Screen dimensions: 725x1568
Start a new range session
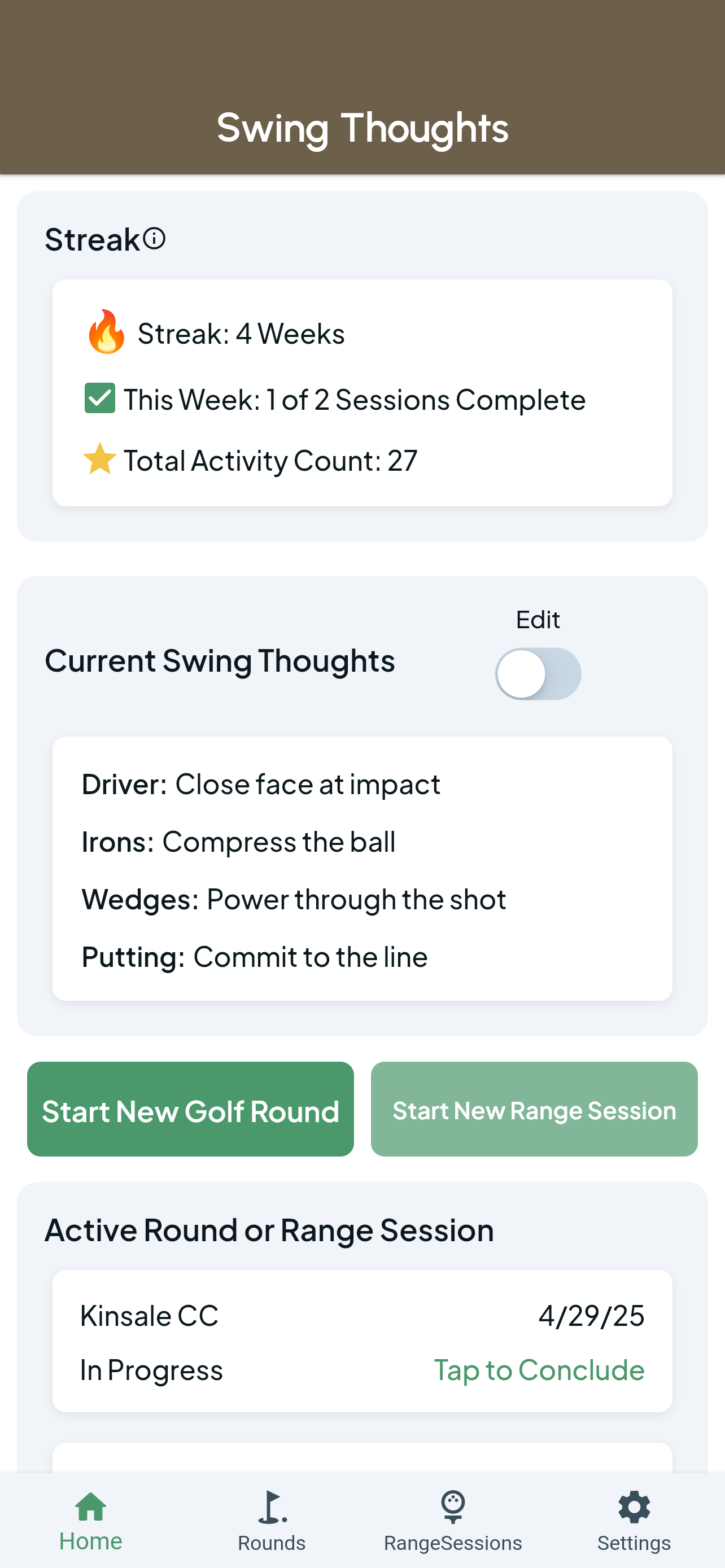[x=535, y=1109]
